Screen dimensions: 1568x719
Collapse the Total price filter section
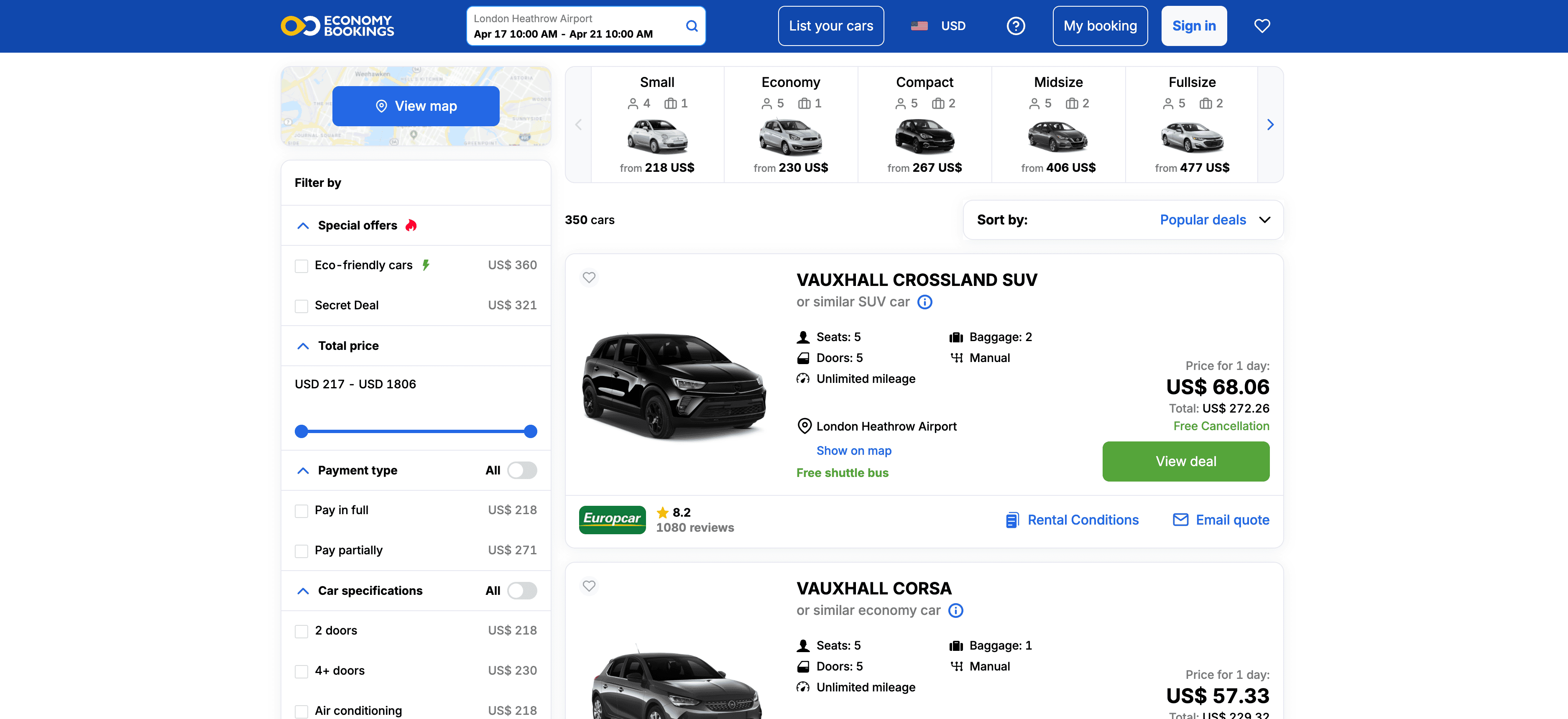[x=303, y=346]
